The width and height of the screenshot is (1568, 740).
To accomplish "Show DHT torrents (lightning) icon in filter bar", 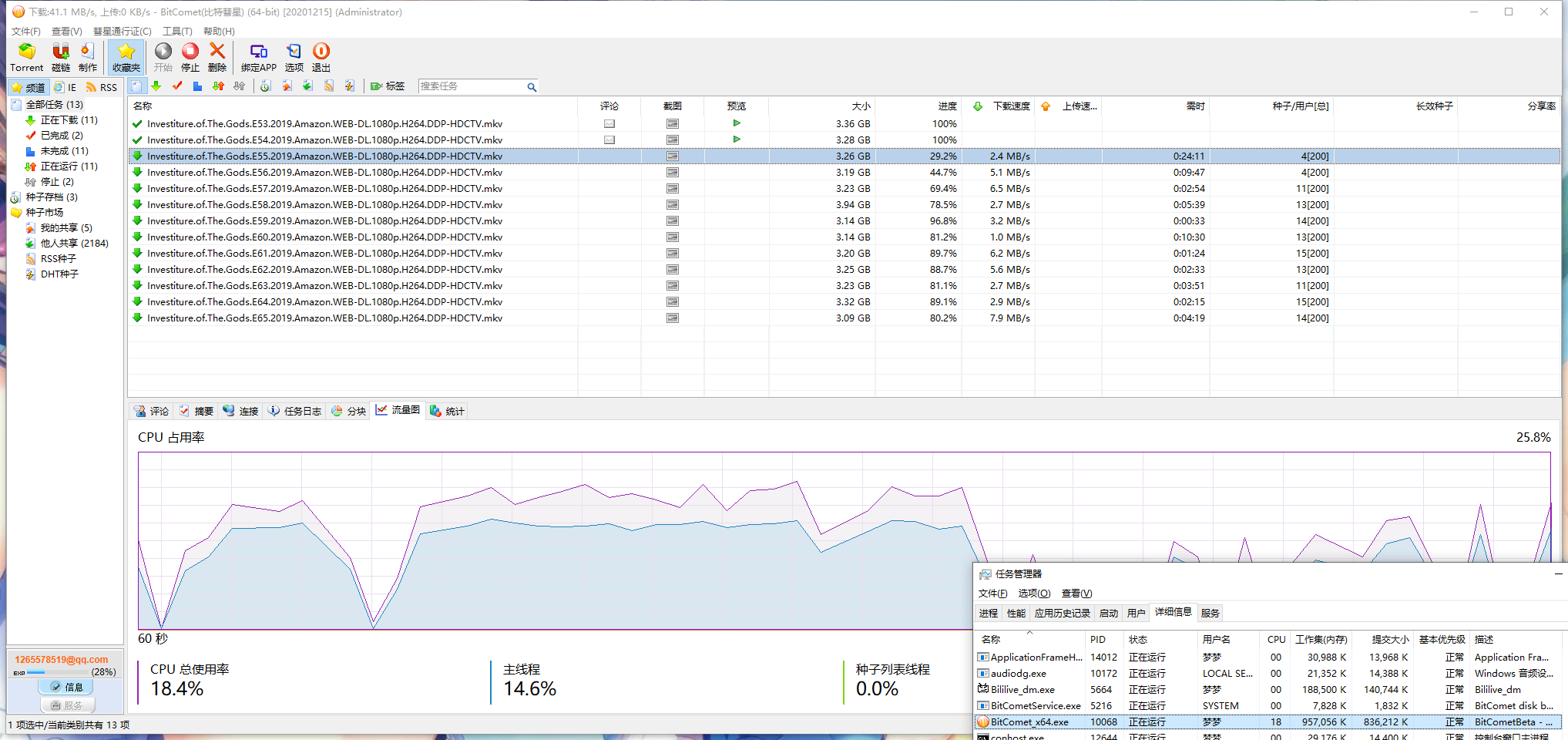I will [350, 86].
